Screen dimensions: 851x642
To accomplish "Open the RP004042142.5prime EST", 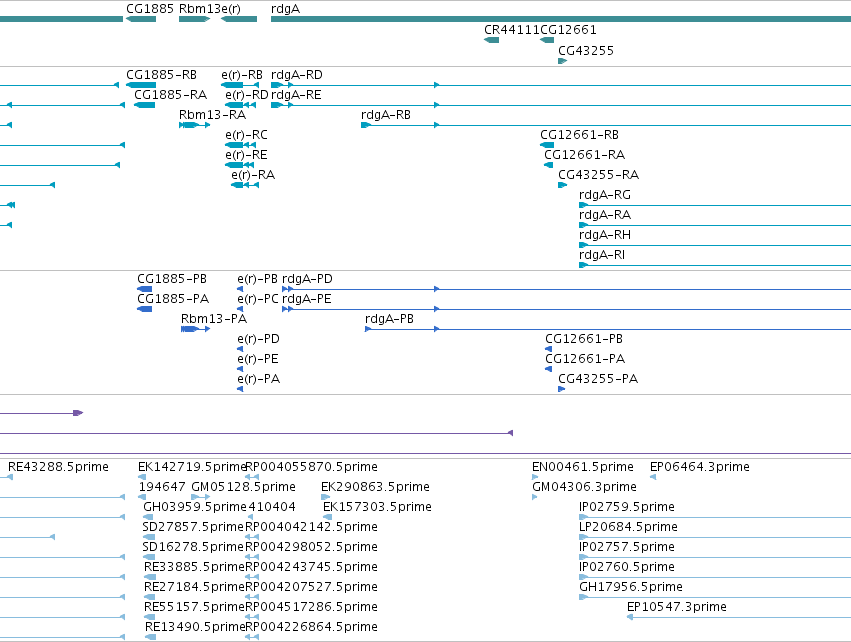I will tap(312, 527).
